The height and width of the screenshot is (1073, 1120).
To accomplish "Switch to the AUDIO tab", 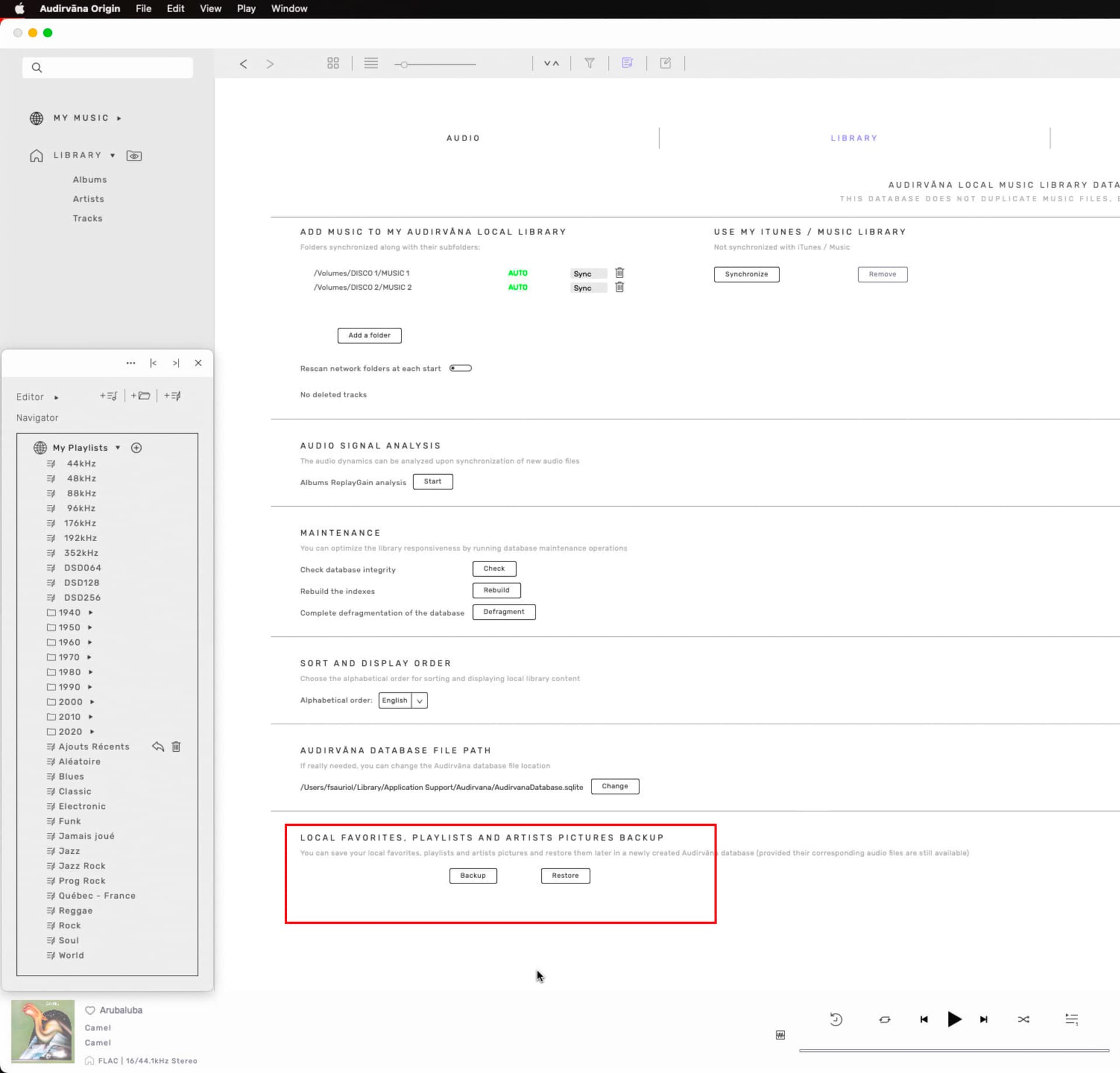I will (463, 138).
